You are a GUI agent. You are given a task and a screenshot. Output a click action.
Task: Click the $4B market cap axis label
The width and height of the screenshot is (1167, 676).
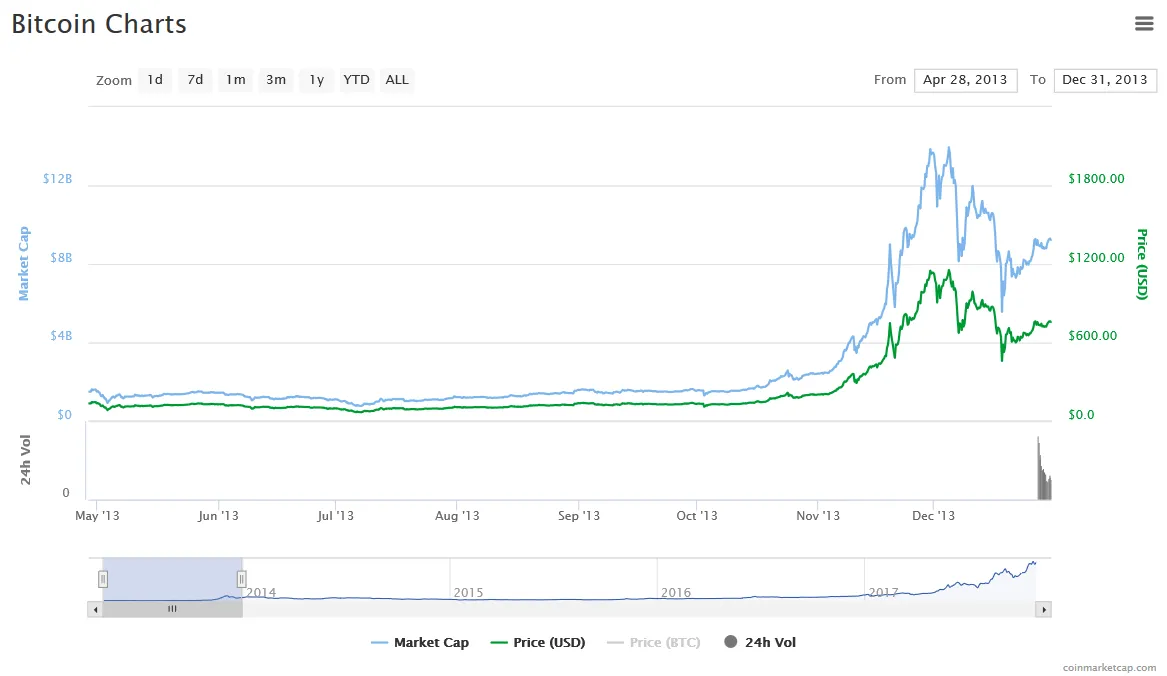click(x=61, y=336)
